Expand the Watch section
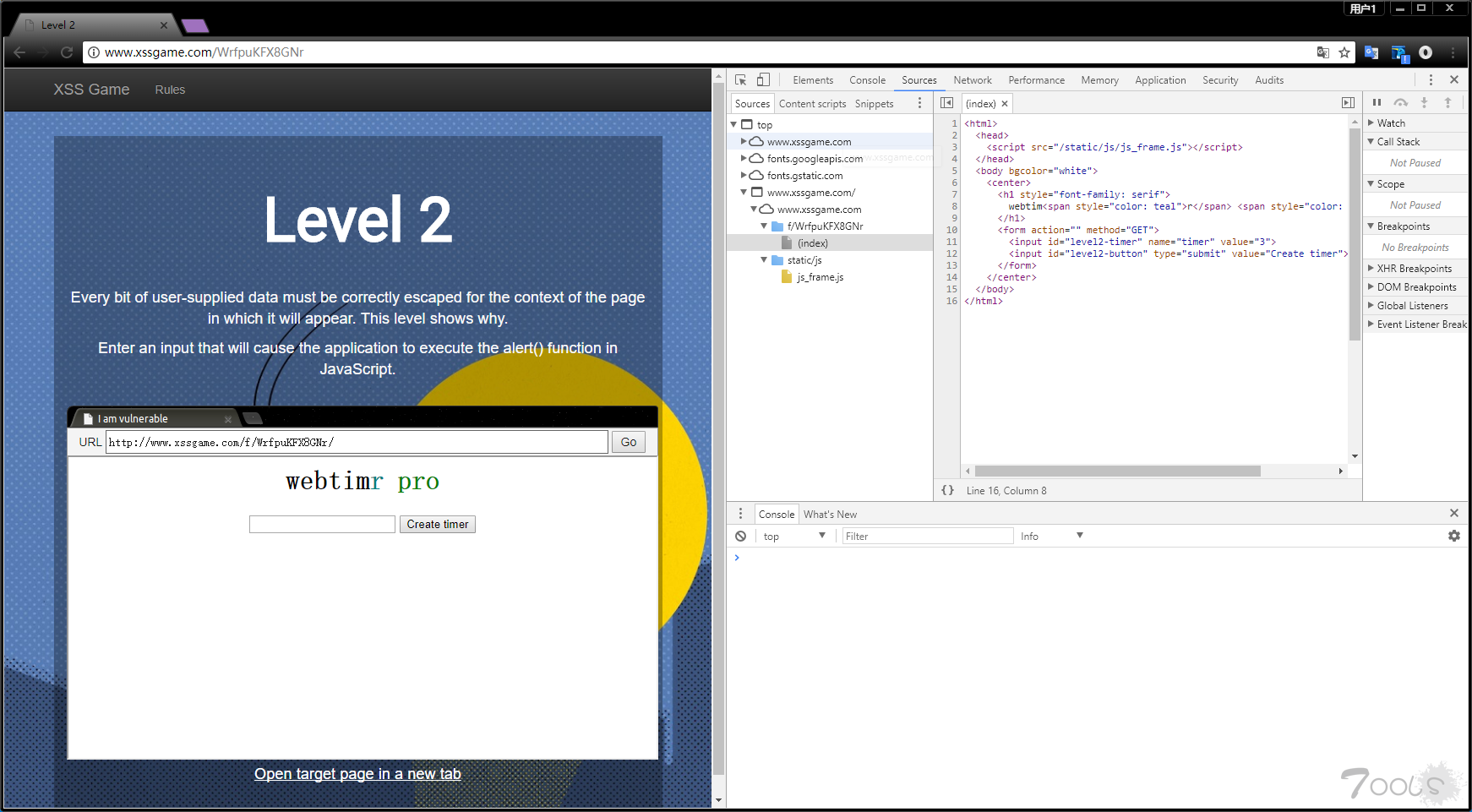 (1371, 123)
